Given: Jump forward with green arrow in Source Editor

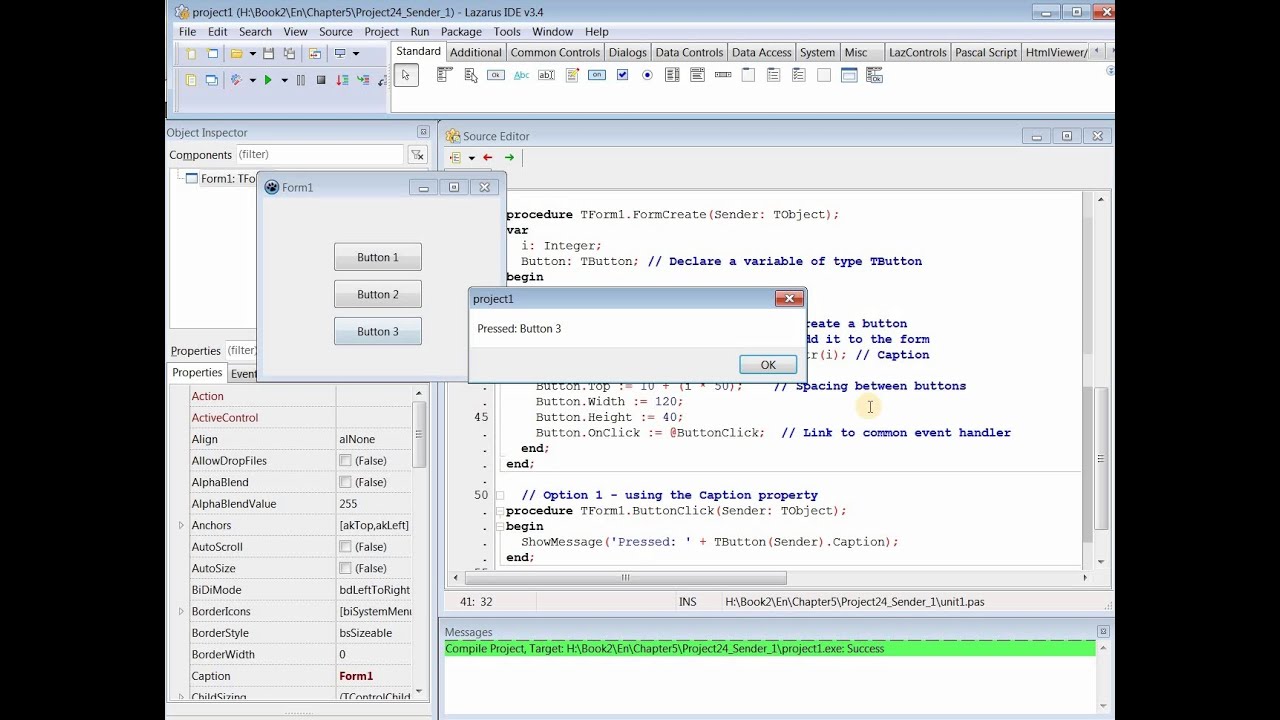Looking at the screenshot, I should pos(509,157).
